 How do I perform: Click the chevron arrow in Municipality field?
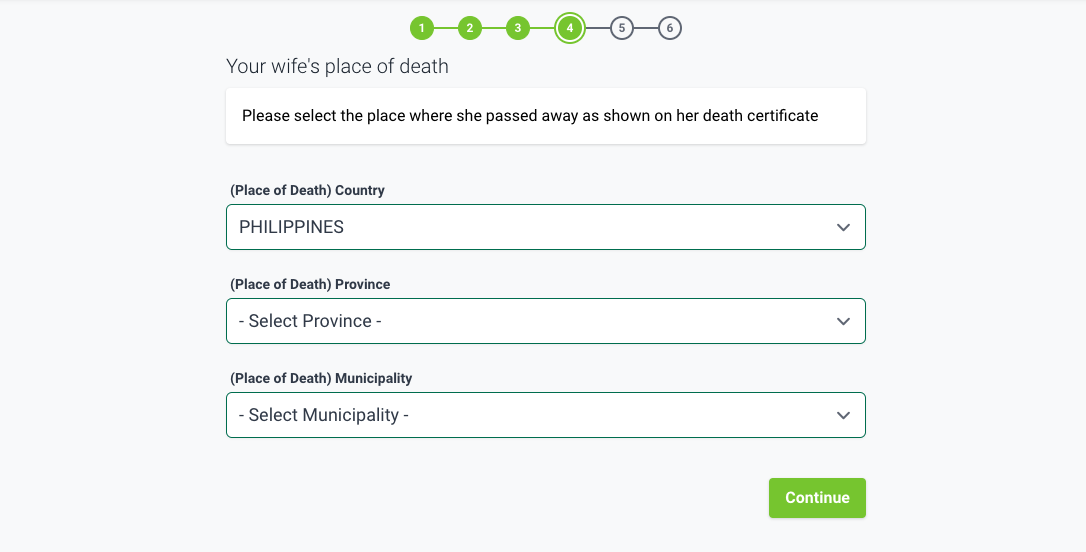click(843, 416)
